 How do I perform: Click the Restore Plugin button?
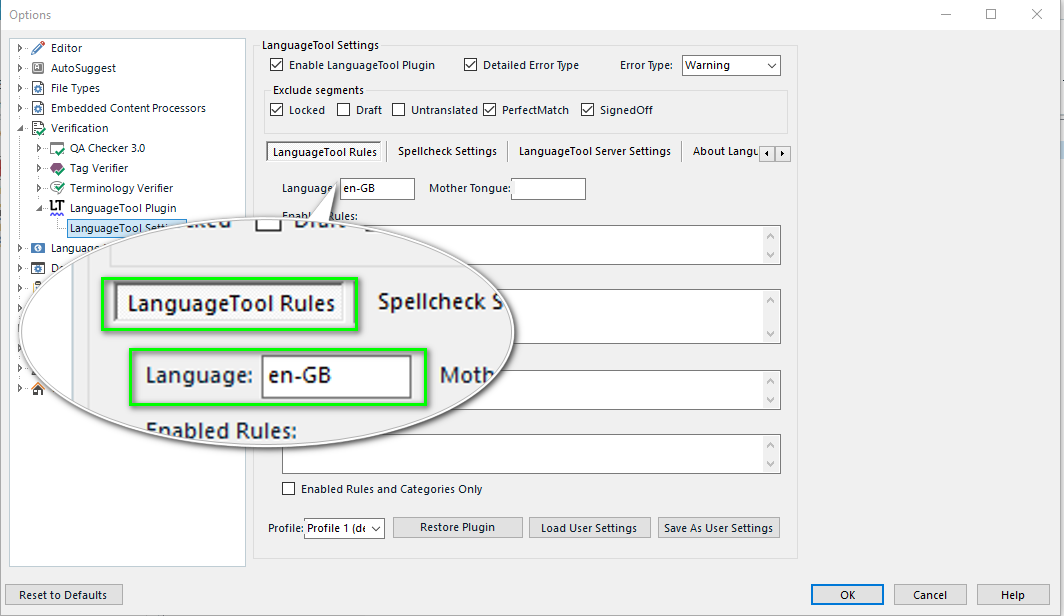pos(457,528)
